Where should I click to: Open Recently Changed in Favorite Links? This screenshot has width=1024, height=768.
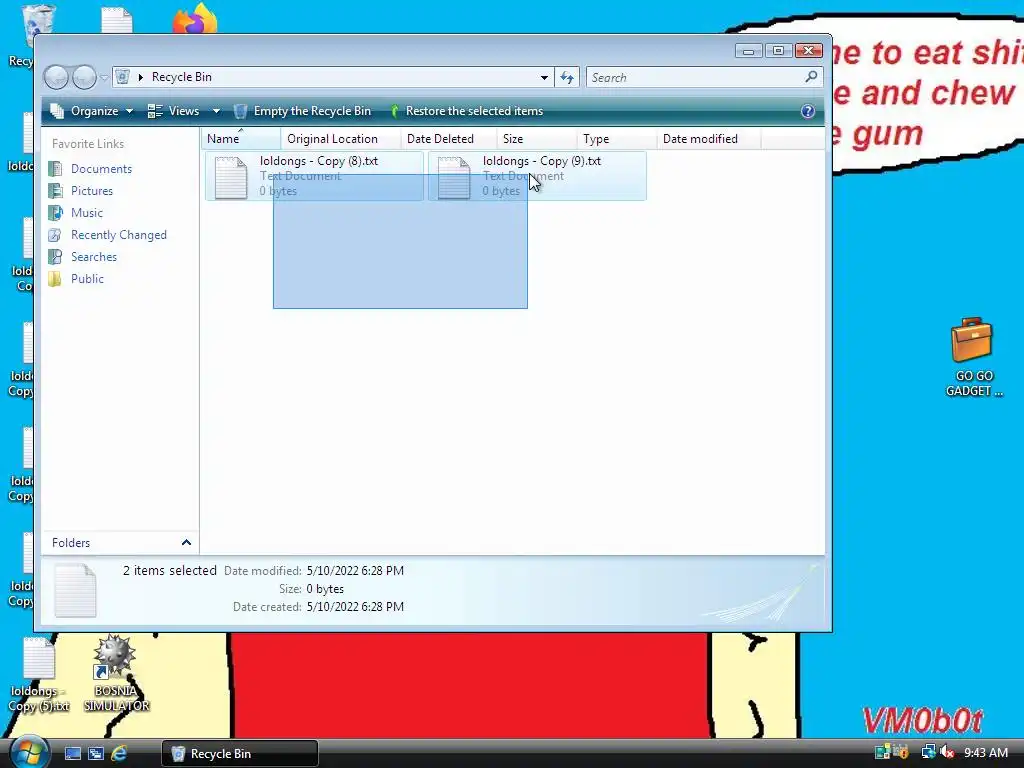[x=119, y=235]
